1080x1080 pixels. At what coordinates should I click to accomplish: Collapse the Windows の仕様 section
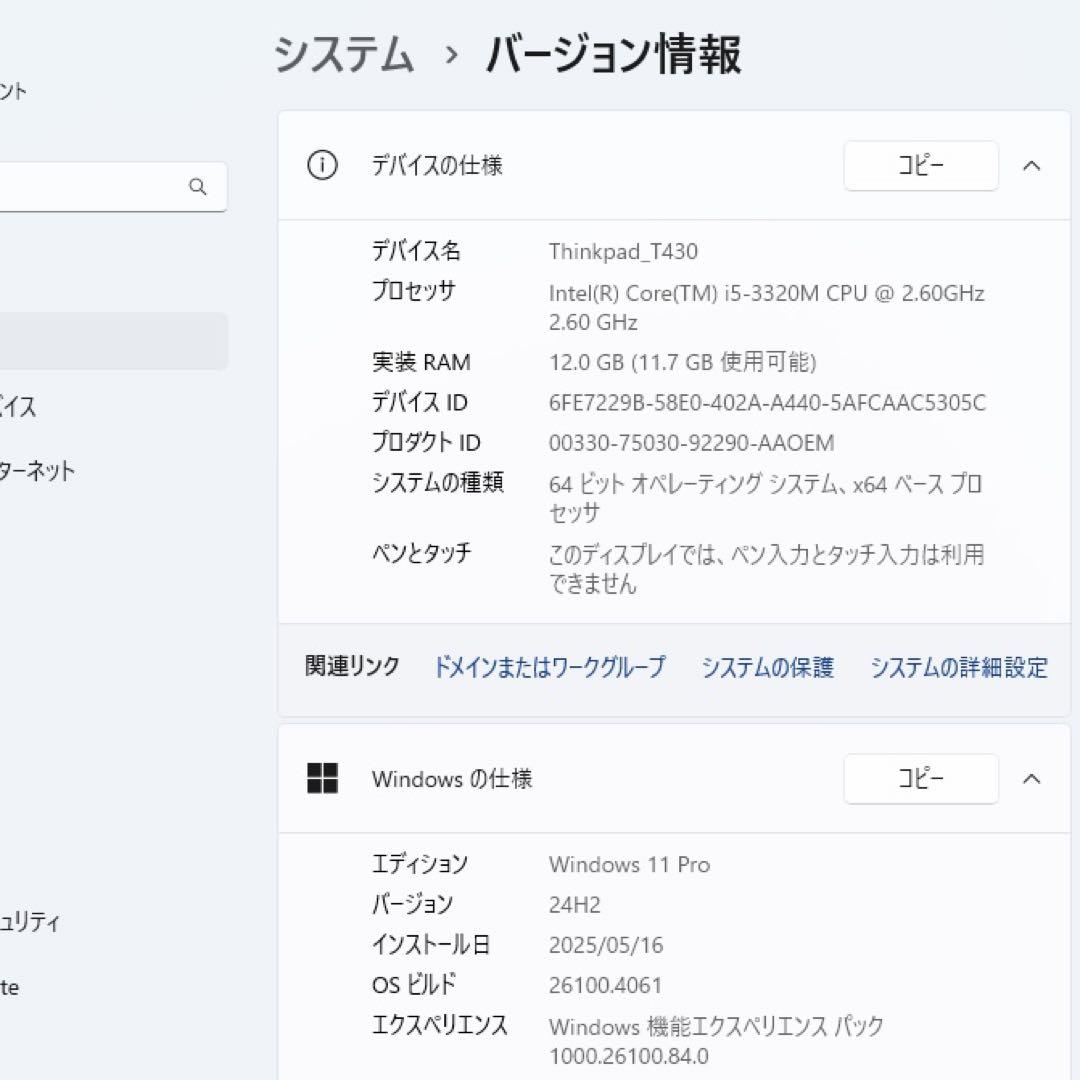tap(1031, 779)
